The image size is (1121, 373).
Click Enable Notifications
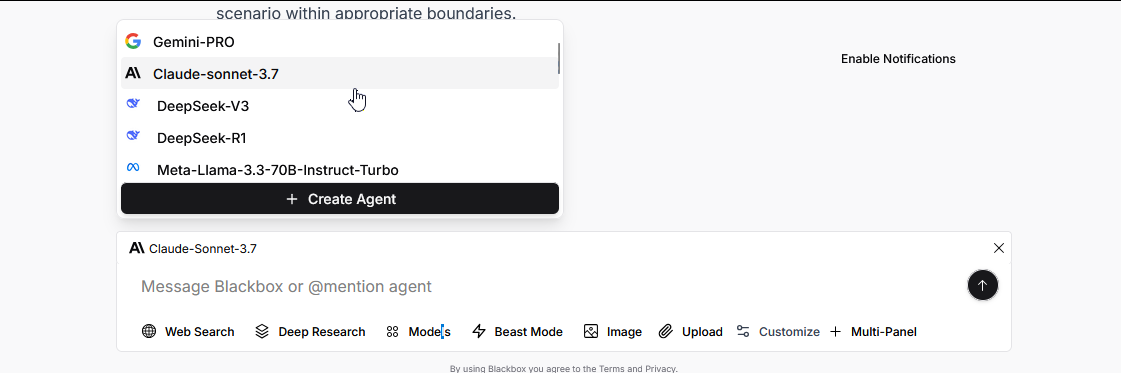pos(898,59)
